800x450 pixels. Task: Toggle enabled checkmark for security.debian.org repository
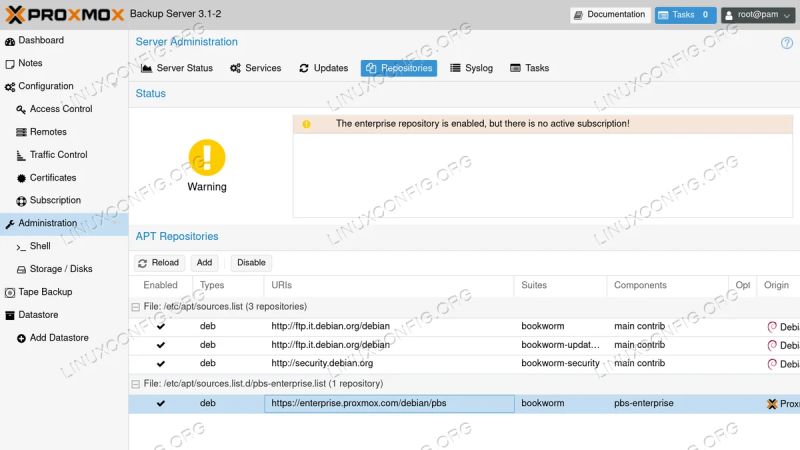tap(161, 364)
